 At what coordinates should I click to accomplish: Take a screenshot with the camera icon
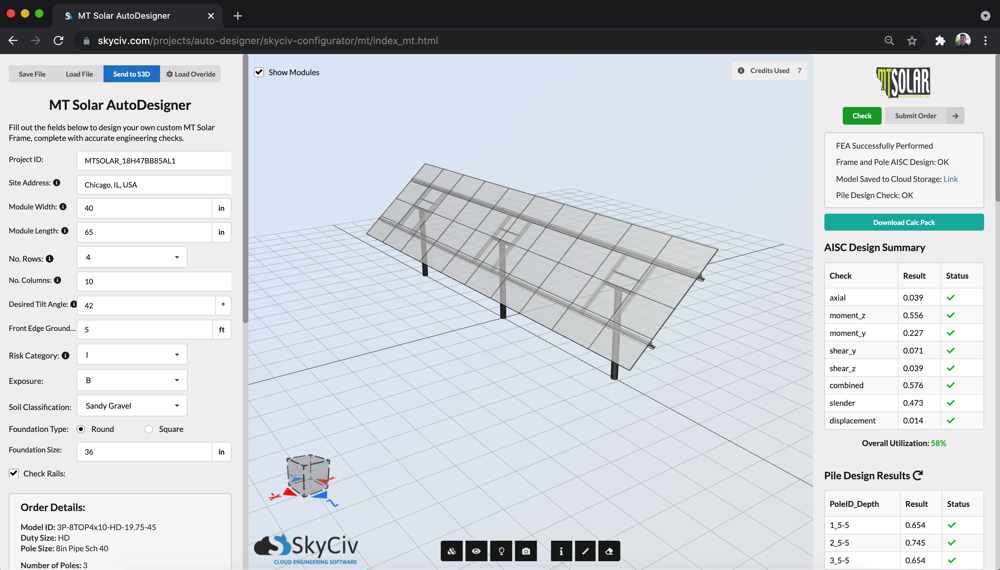[x=526, y=551]
